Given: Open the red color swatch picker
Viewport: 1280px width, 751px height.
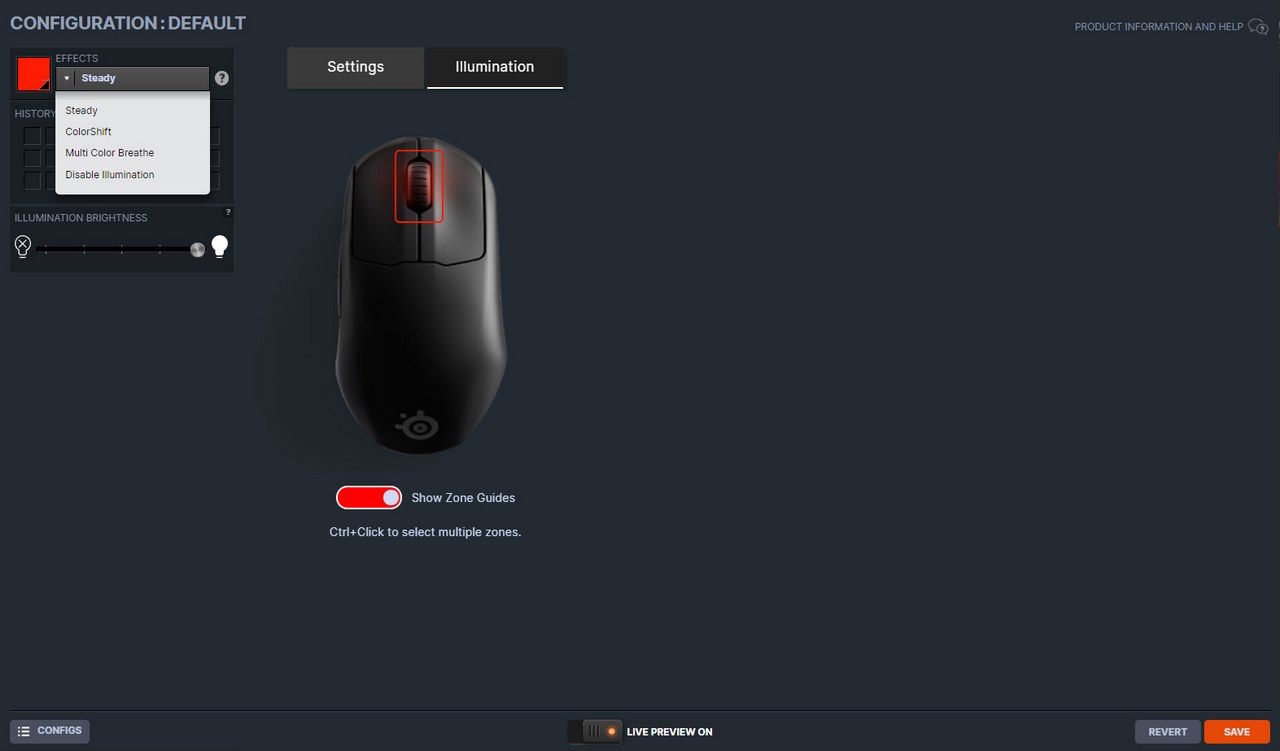Looking at the screenshot, I should pos(34,74).
